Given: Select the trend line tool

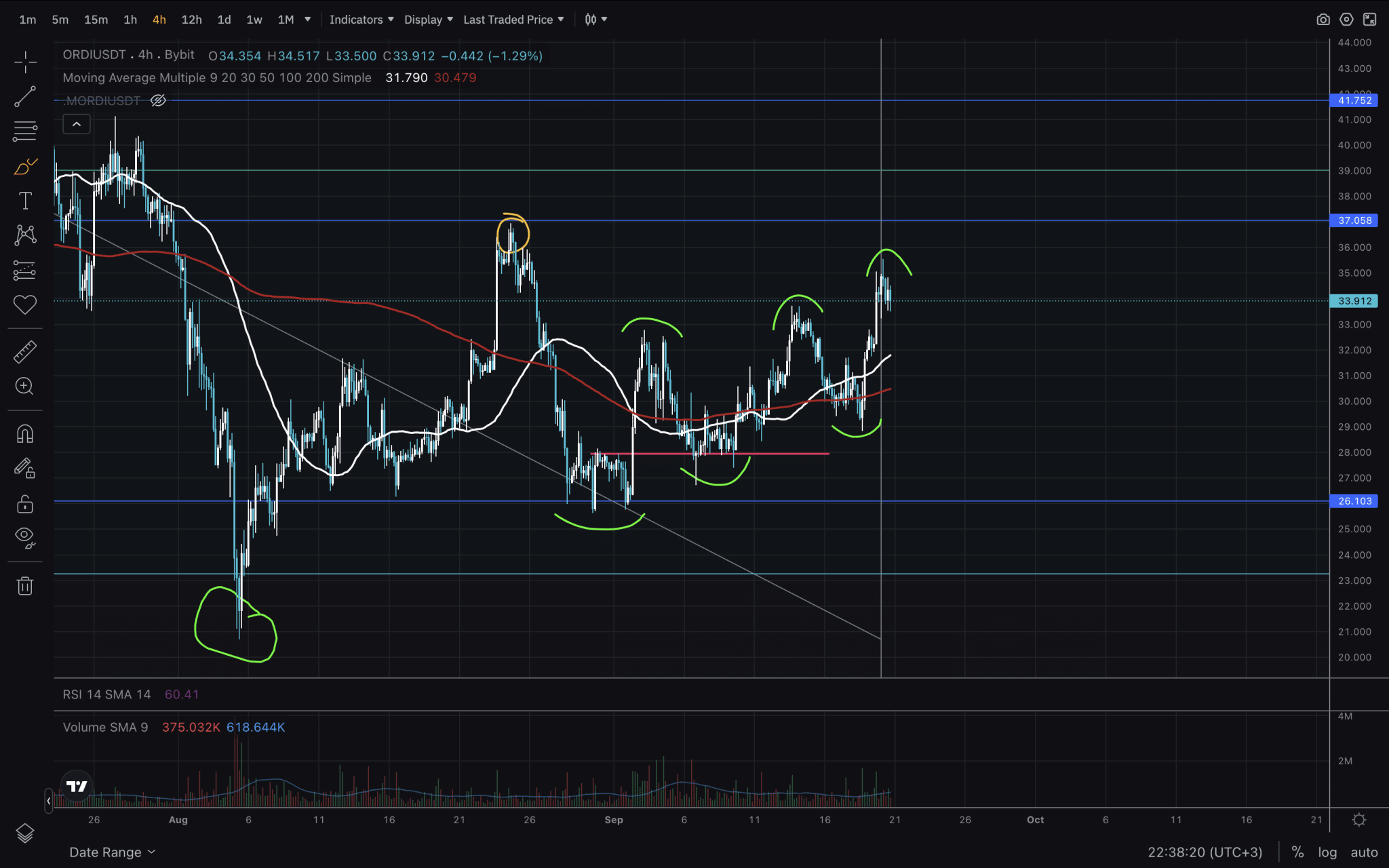Looking at the screenshot, I should click(25, 97).
